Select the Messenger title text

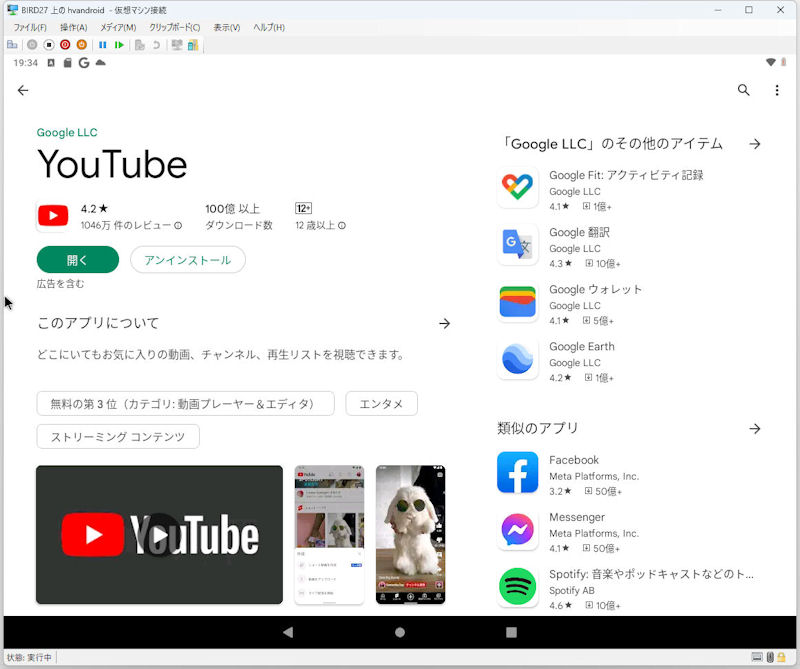click(577, 517)
